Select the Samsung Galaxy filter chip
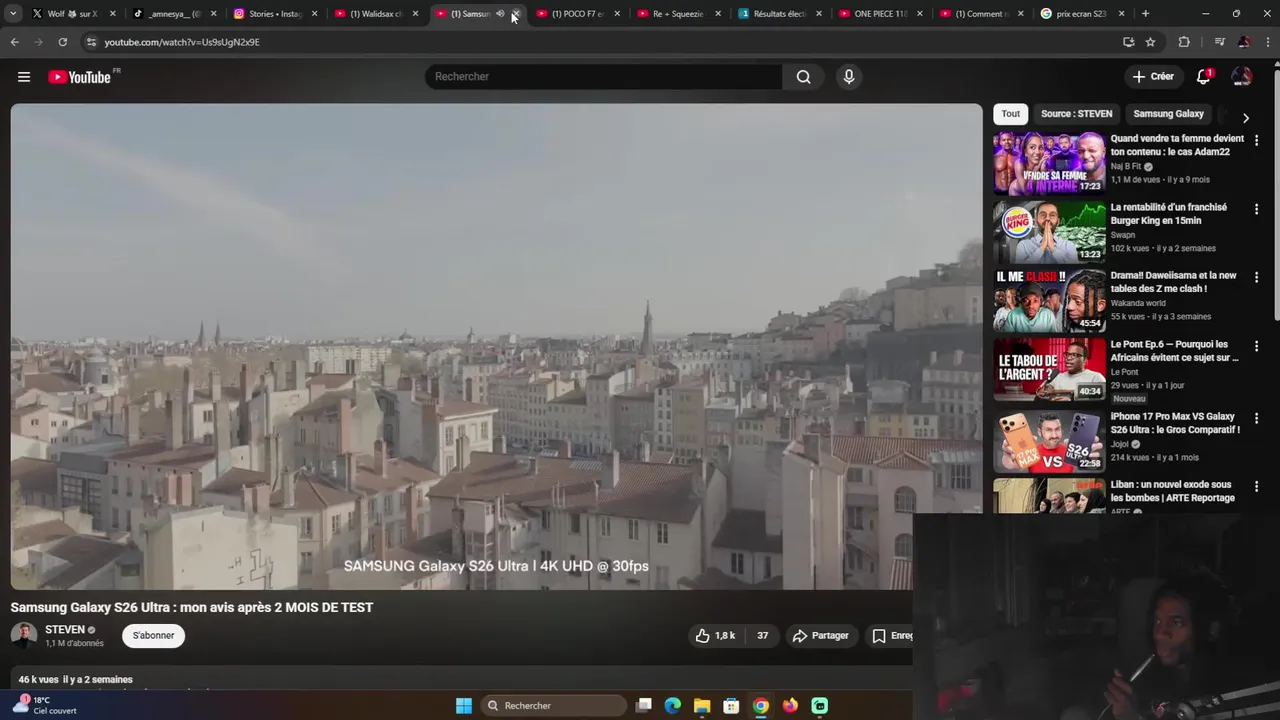This screenshot has width=1280, height=720. coord(1168,114)
